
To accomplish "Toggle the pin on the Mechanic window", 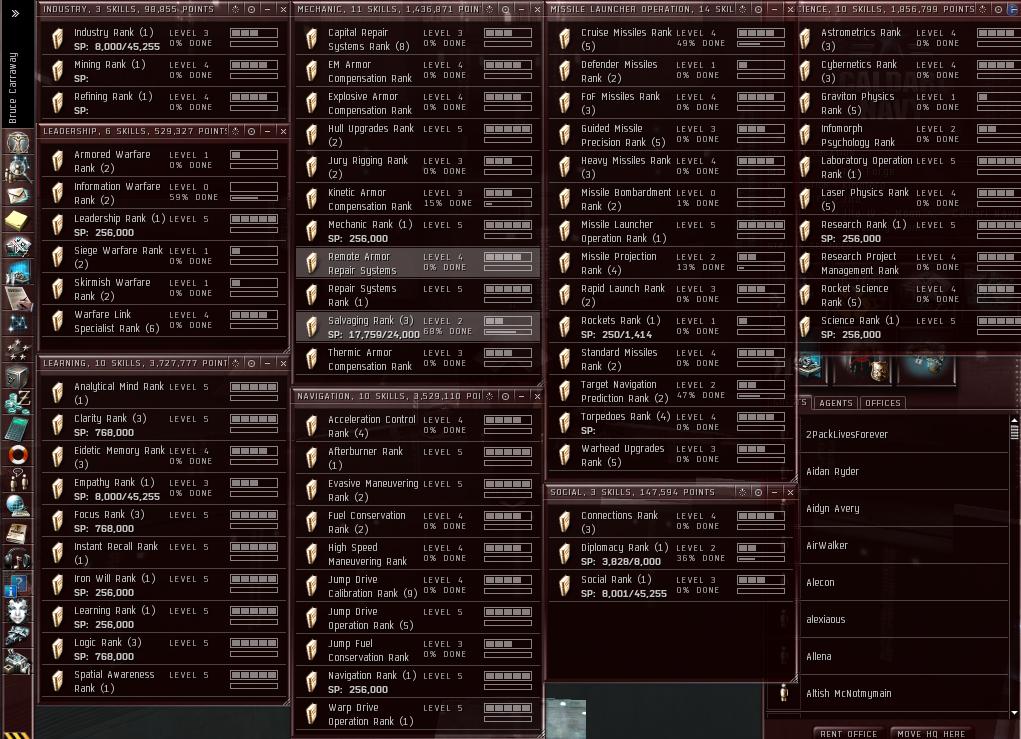I will [x=490, y=9].
